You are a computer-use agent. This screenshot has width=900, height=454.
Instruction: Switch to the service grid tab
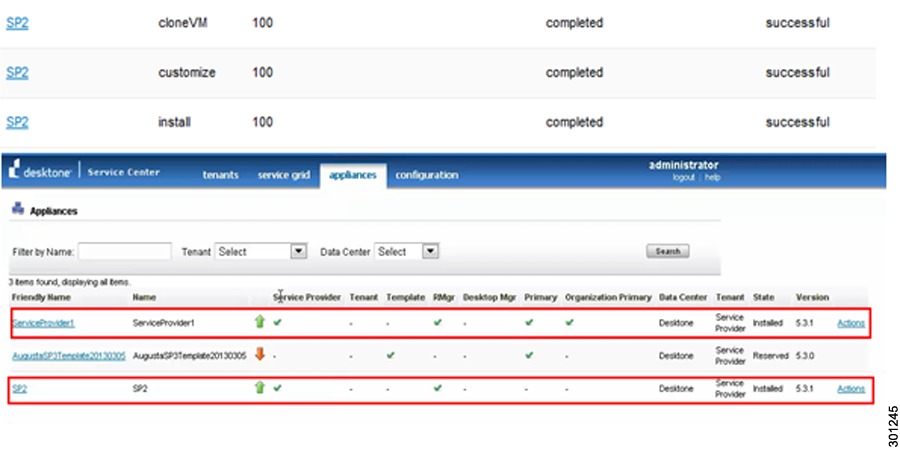click(284, 175)
